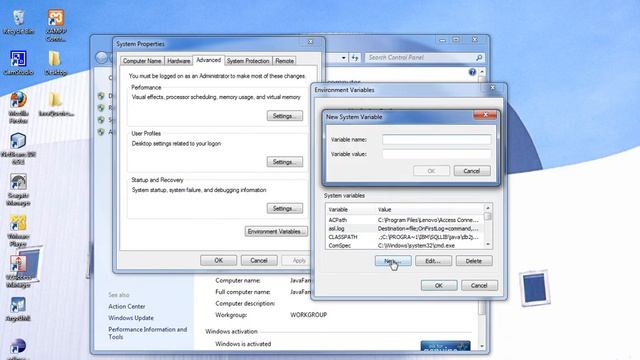The width and height of the screenshot is (640, 360).
Task: Open the Action Center link
Action: (127, 306)
